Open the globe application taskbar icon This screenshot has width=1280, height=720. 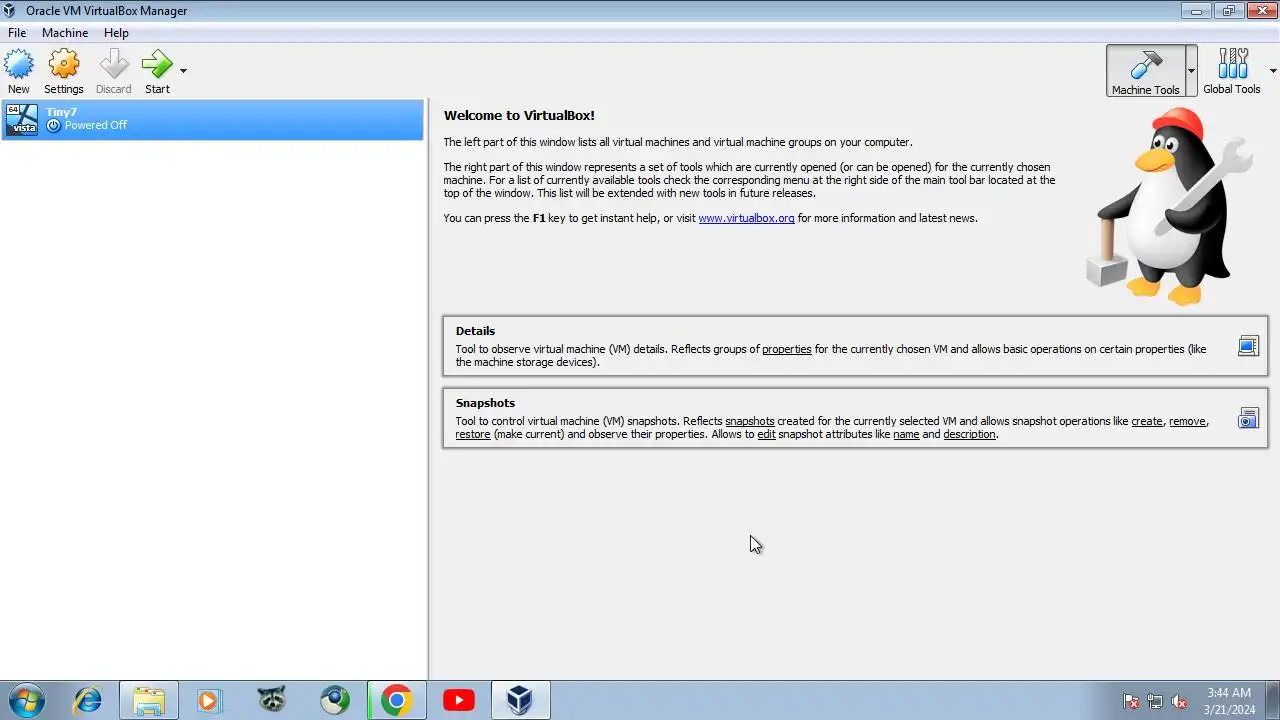(x=334, y=700)
